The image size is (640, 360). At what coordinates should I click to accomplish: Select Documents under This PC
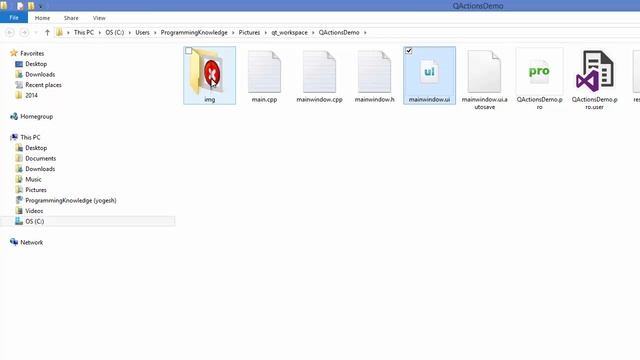click(x=40, y=158)
